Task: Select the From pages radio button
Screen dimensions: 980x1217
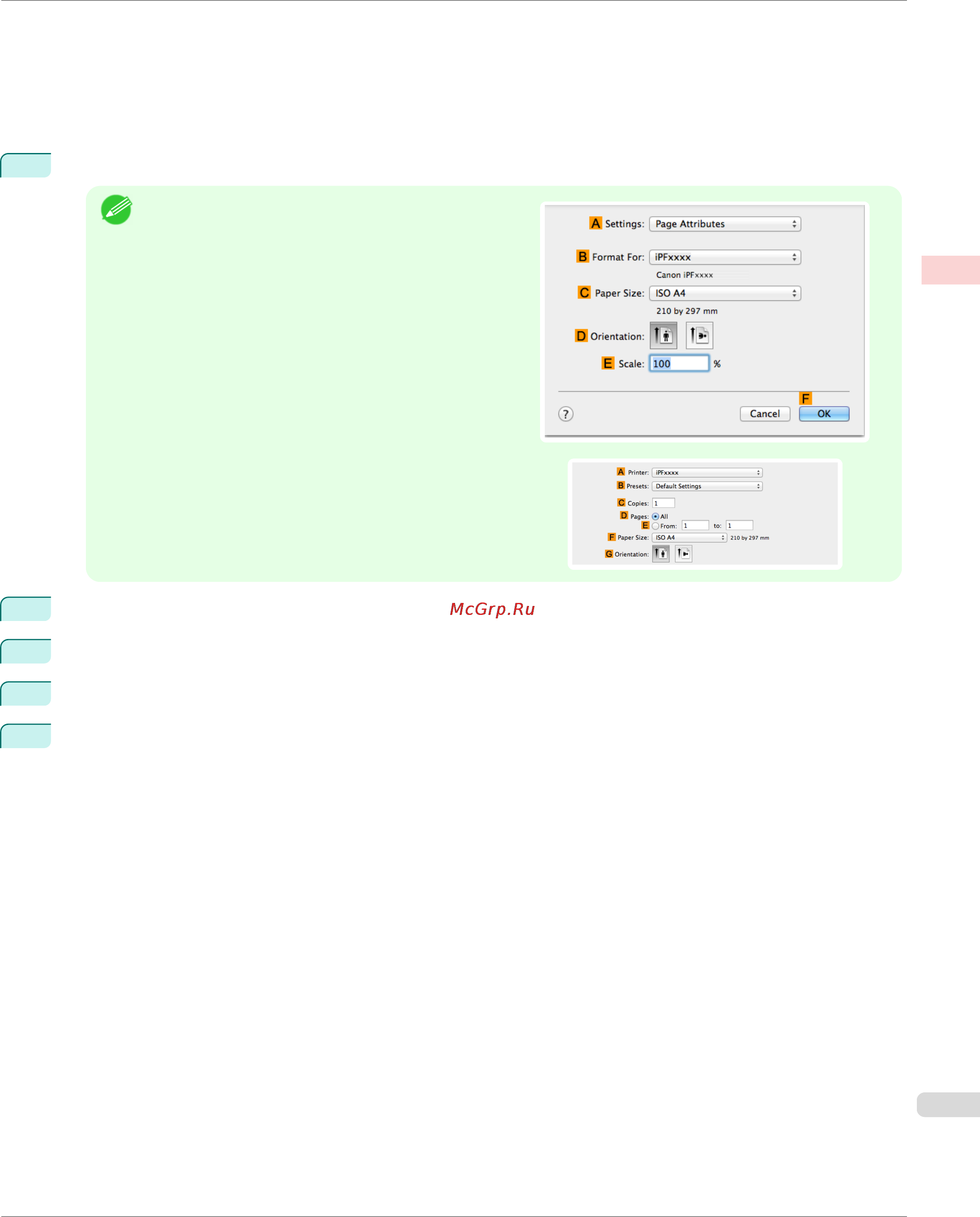Action: tap(655, 526)
